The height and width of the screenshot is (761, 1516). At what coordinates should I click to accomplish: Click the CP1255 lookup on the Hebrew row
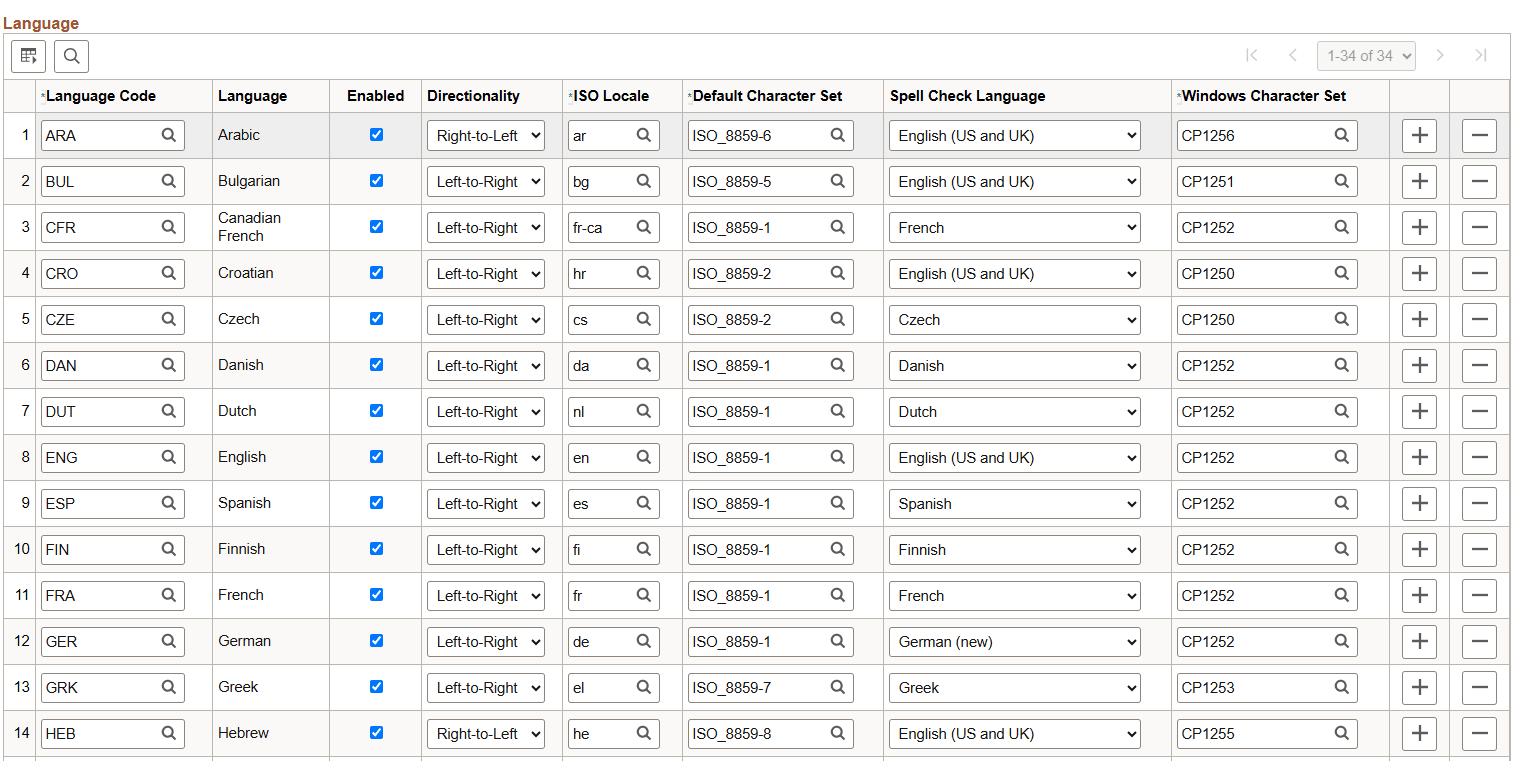(1342, 733)
